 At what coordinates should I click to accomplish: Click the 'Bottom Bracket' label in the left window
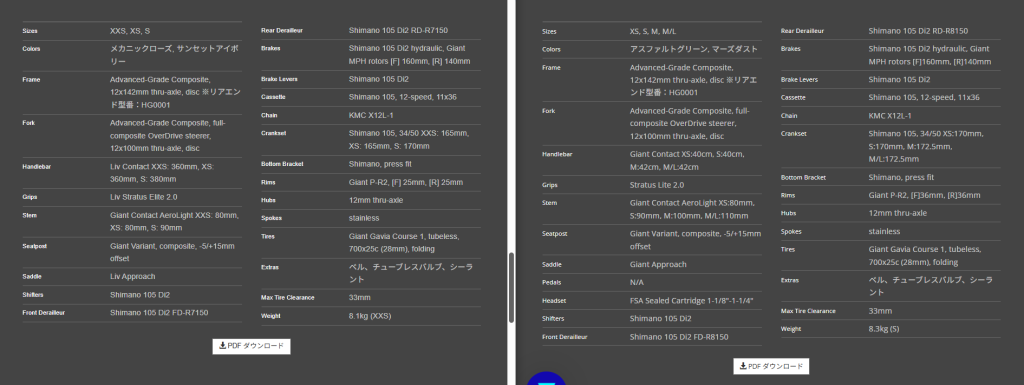click(x=281, y=164)
